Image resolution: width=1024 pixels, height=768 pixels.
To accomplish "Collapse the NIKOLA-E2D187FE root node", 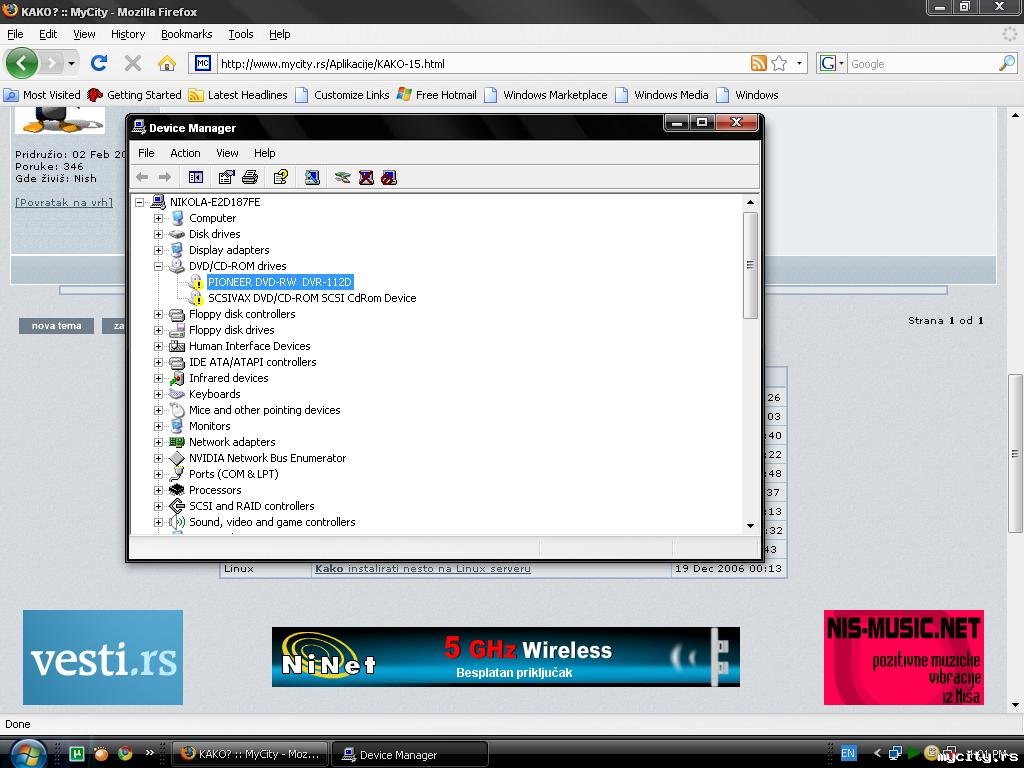I will point(139,202).
